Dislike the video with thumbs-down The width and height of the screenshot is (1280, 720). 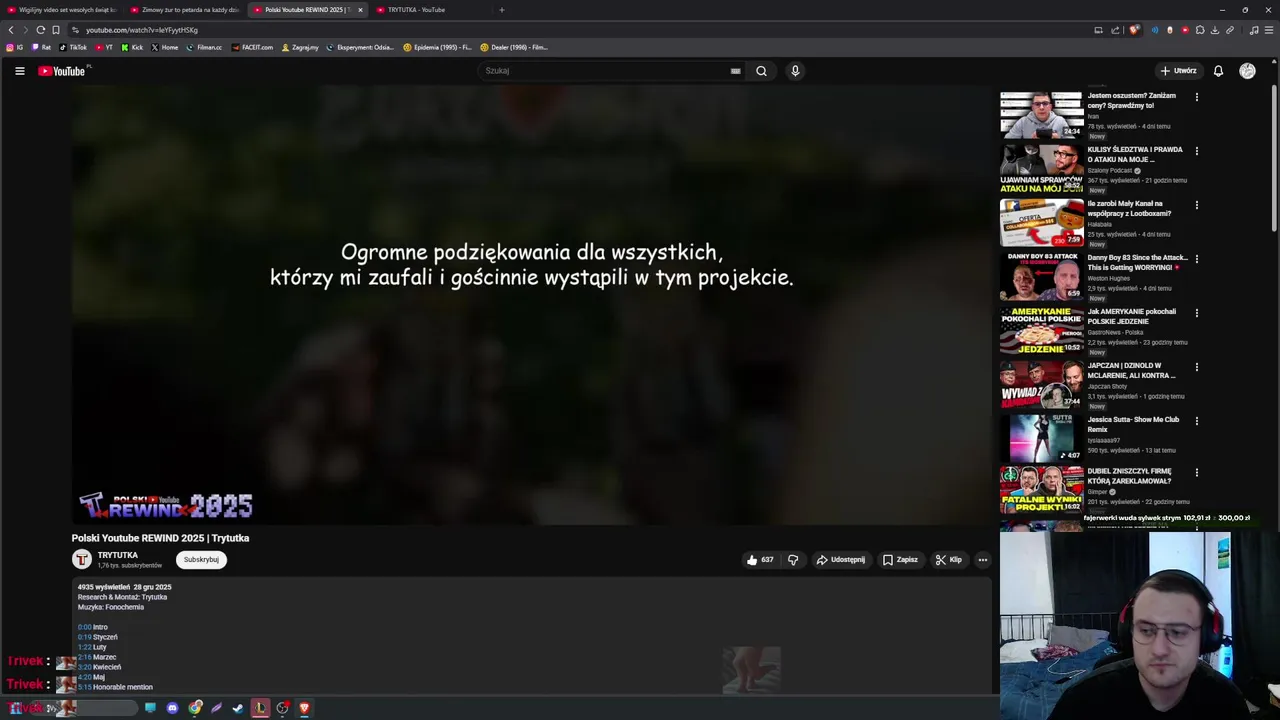(x=793, y=560)
